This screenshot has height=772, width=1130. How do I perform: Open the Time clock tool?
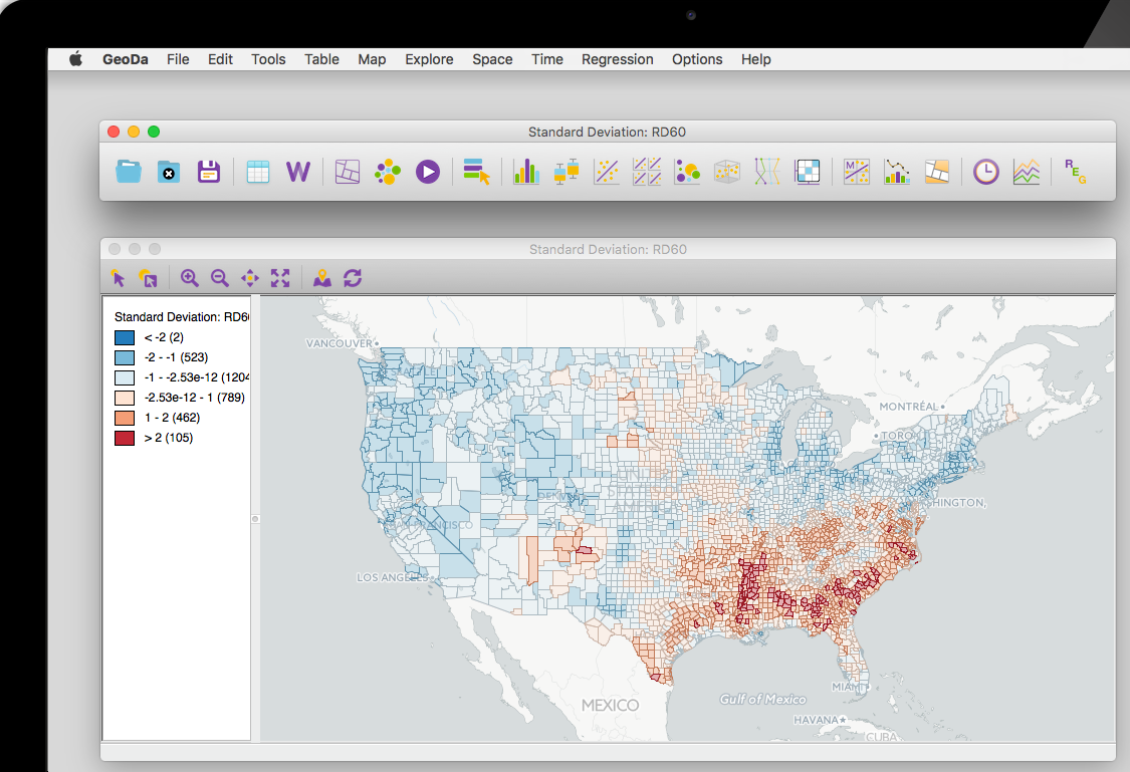[x=986, y=172]
